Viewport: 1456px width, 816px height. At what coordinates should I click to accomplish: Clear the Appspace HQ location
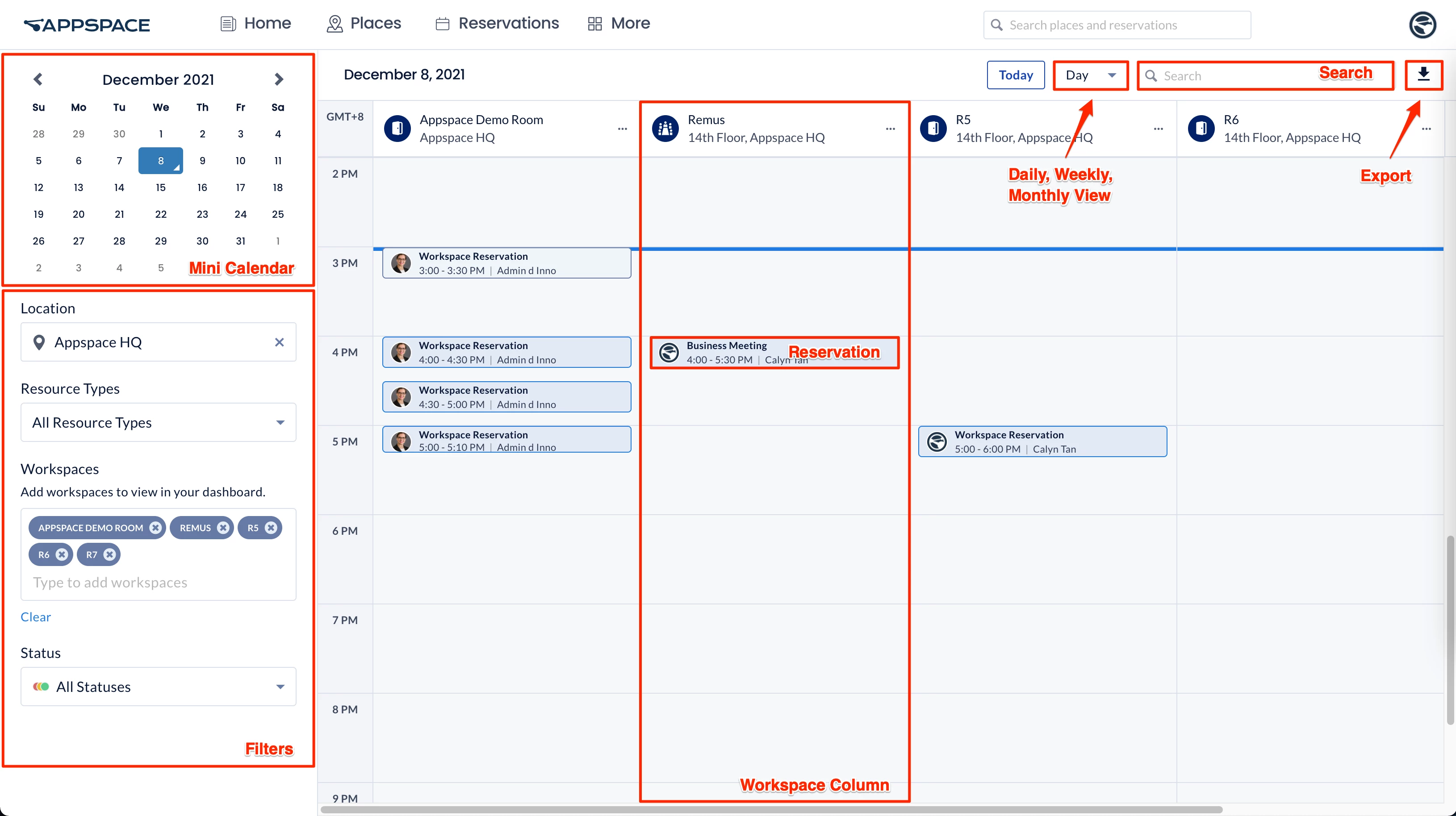point(279,342)
